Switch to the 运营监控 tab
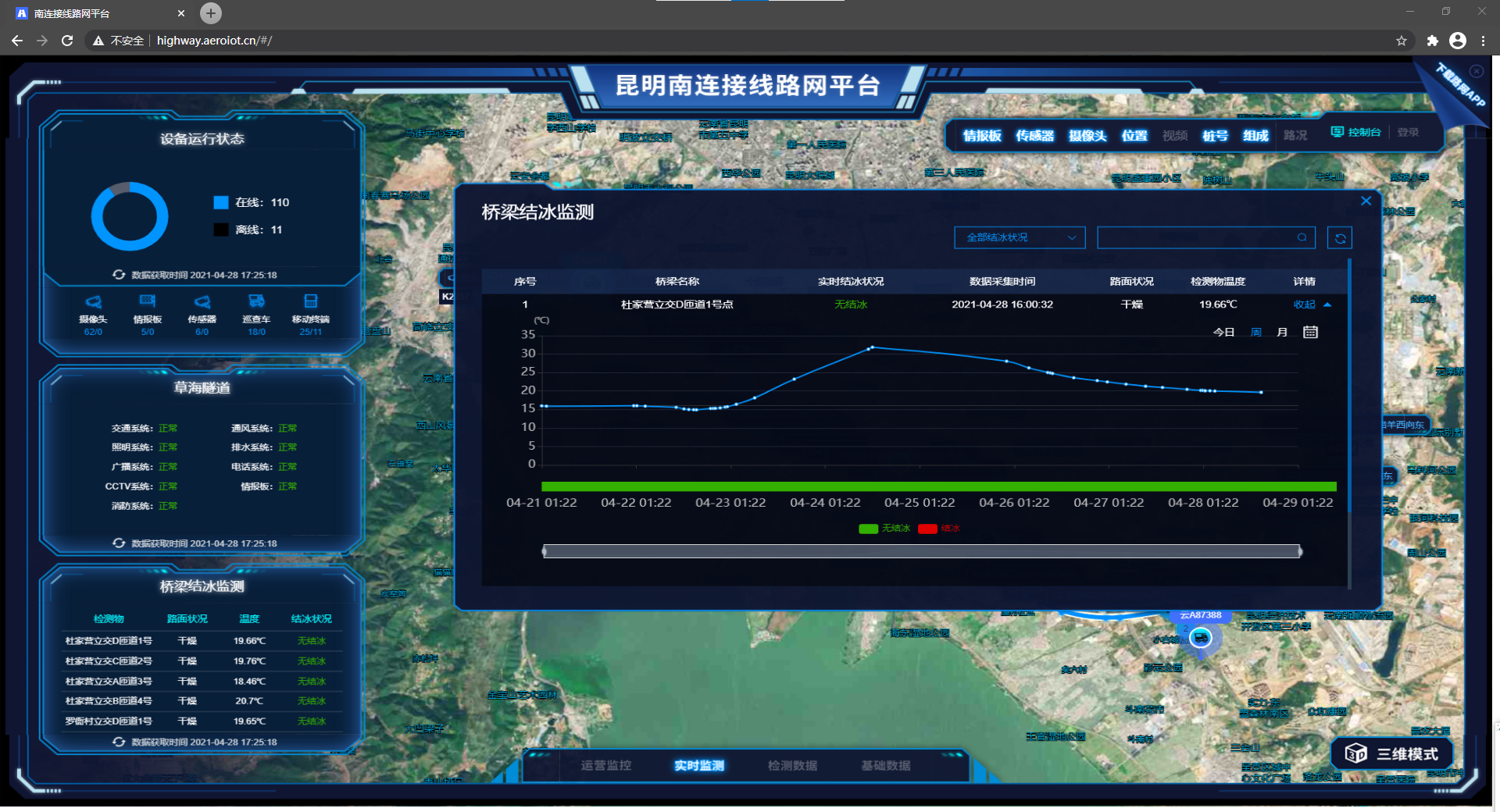Image resolution: width=1500 pixels, height=812 pixels. [605, 765]
